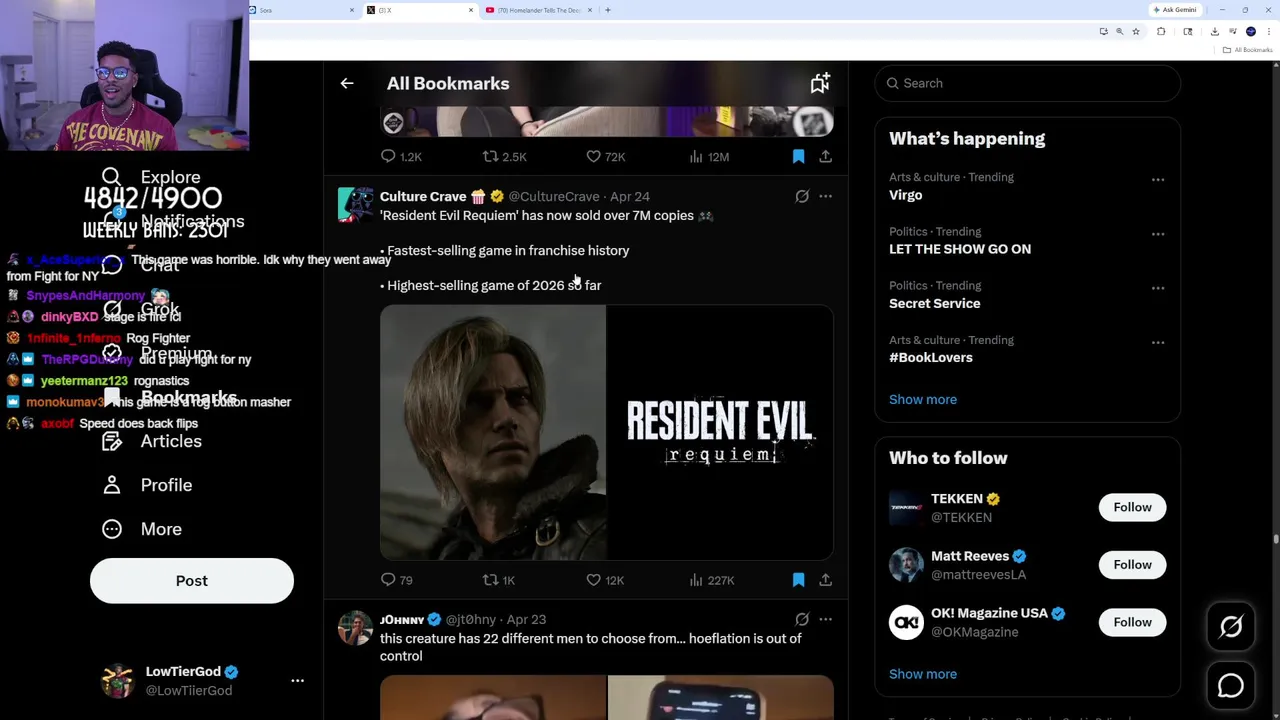Toggle bookmark on the Culture Crave post
Screen dimensions: 1280x720
pyautogui.click(x=798, y=580)
